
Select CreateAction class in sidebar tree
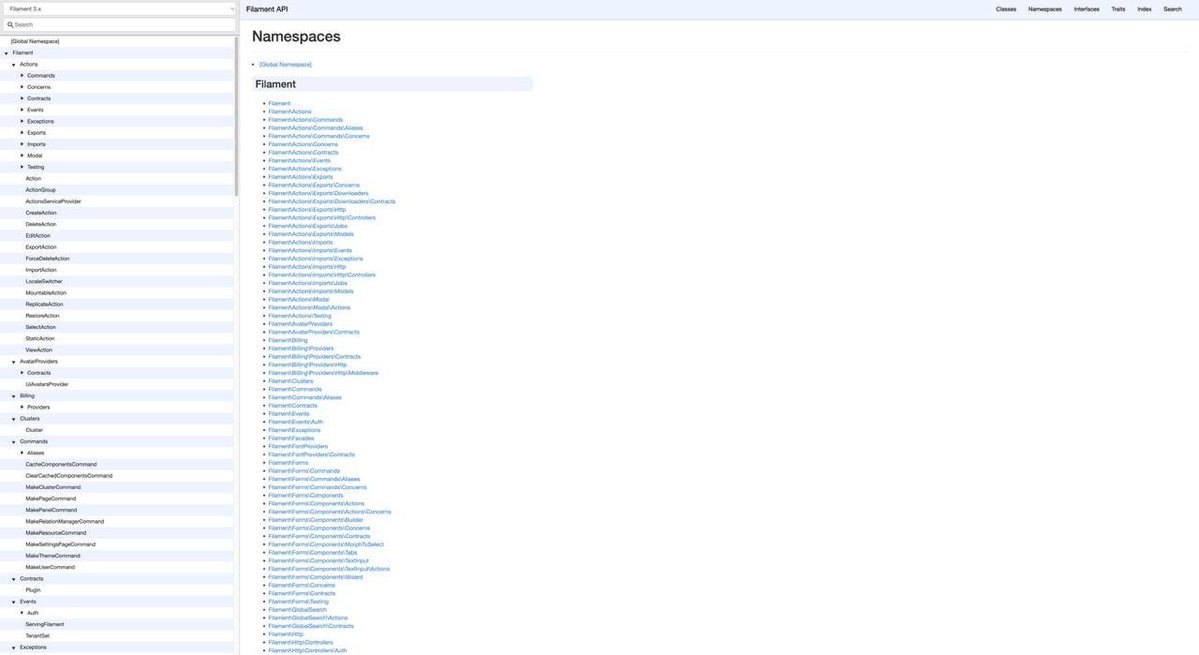41,213
